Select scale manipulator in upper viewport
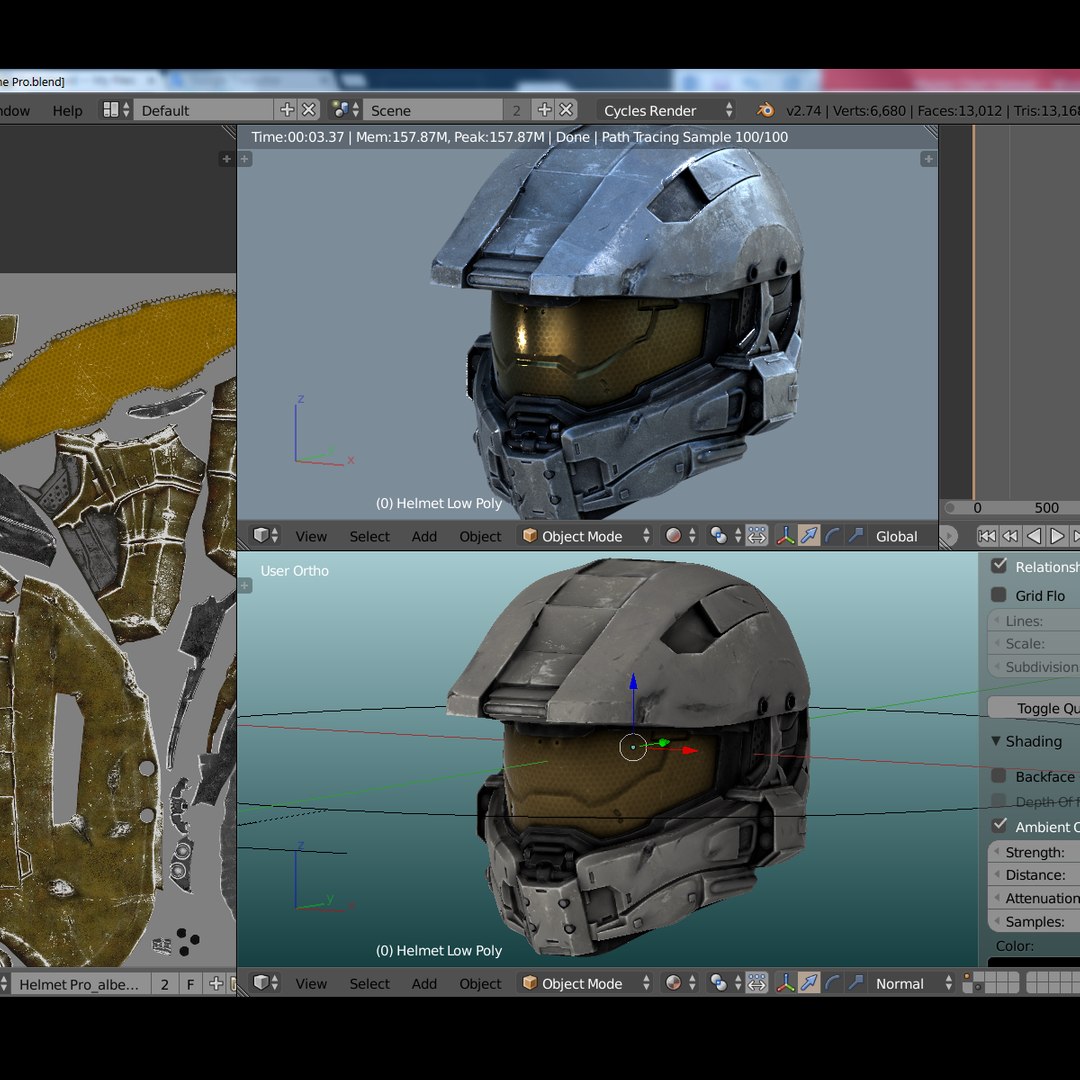 pyautogui.click(x=855, y=535)
